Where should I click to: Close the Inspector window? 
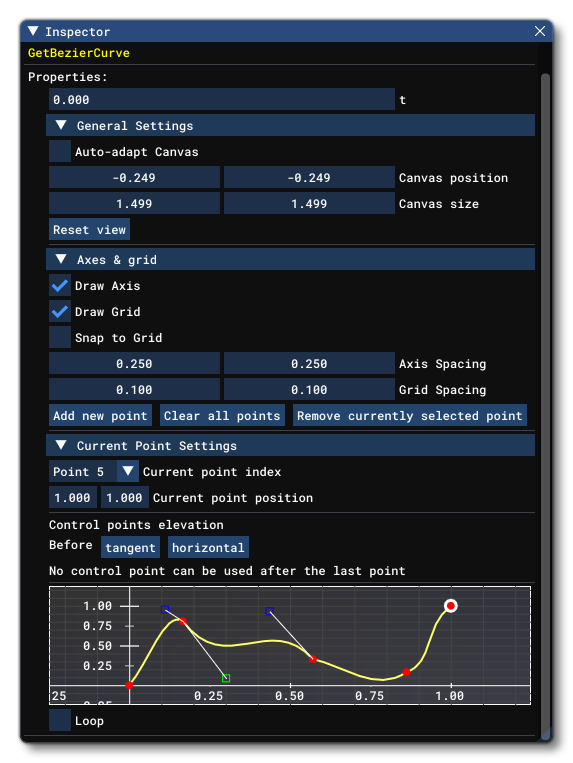(x=539, y=31)
